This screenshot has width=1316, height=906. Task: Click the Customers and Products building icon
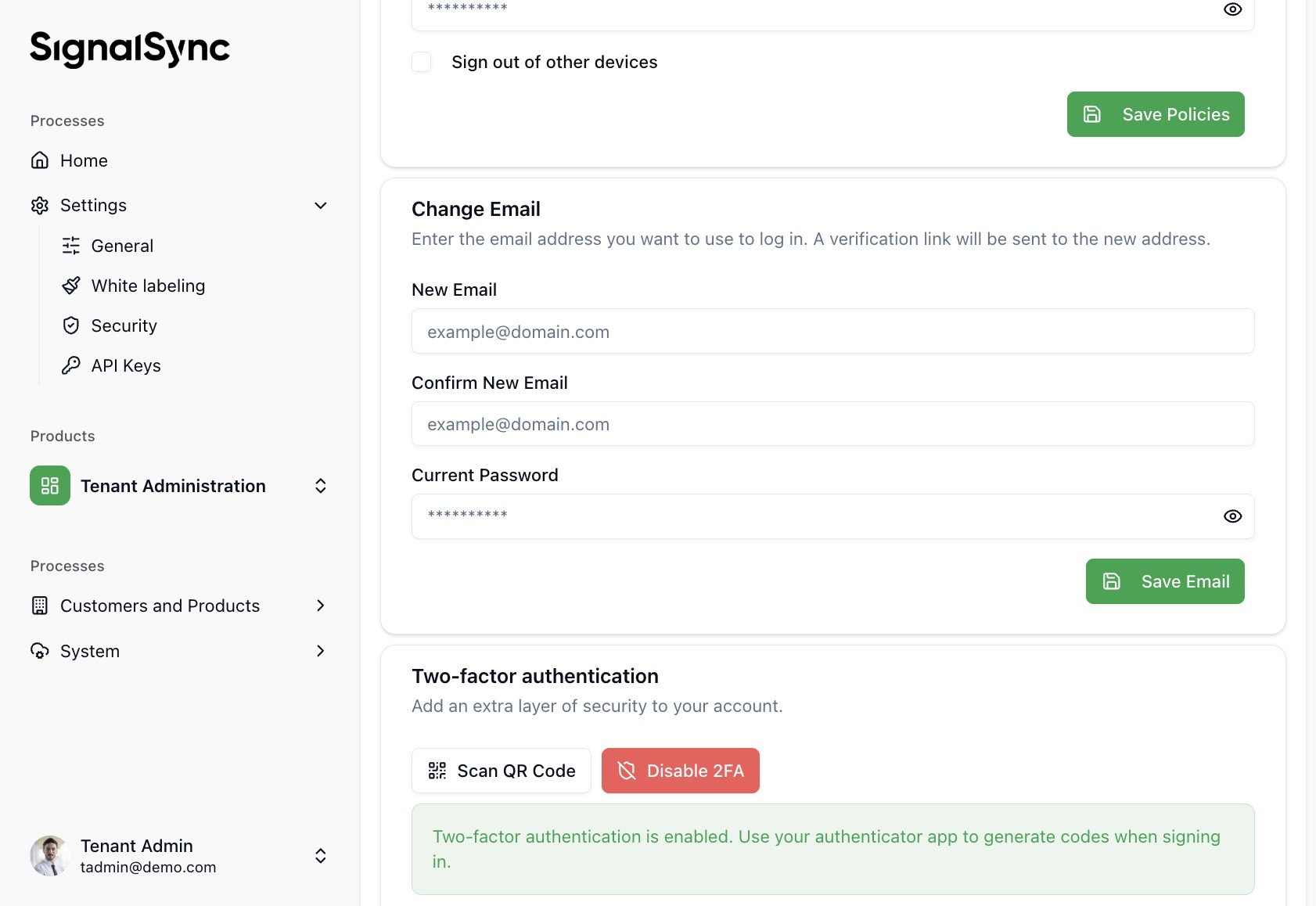pyautogui.click(x=40, y=606)
